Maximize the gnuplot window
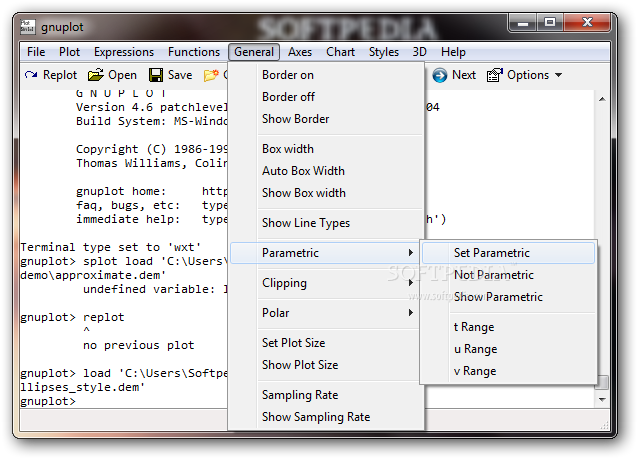 pyautogui.click(x=550, y=22)
